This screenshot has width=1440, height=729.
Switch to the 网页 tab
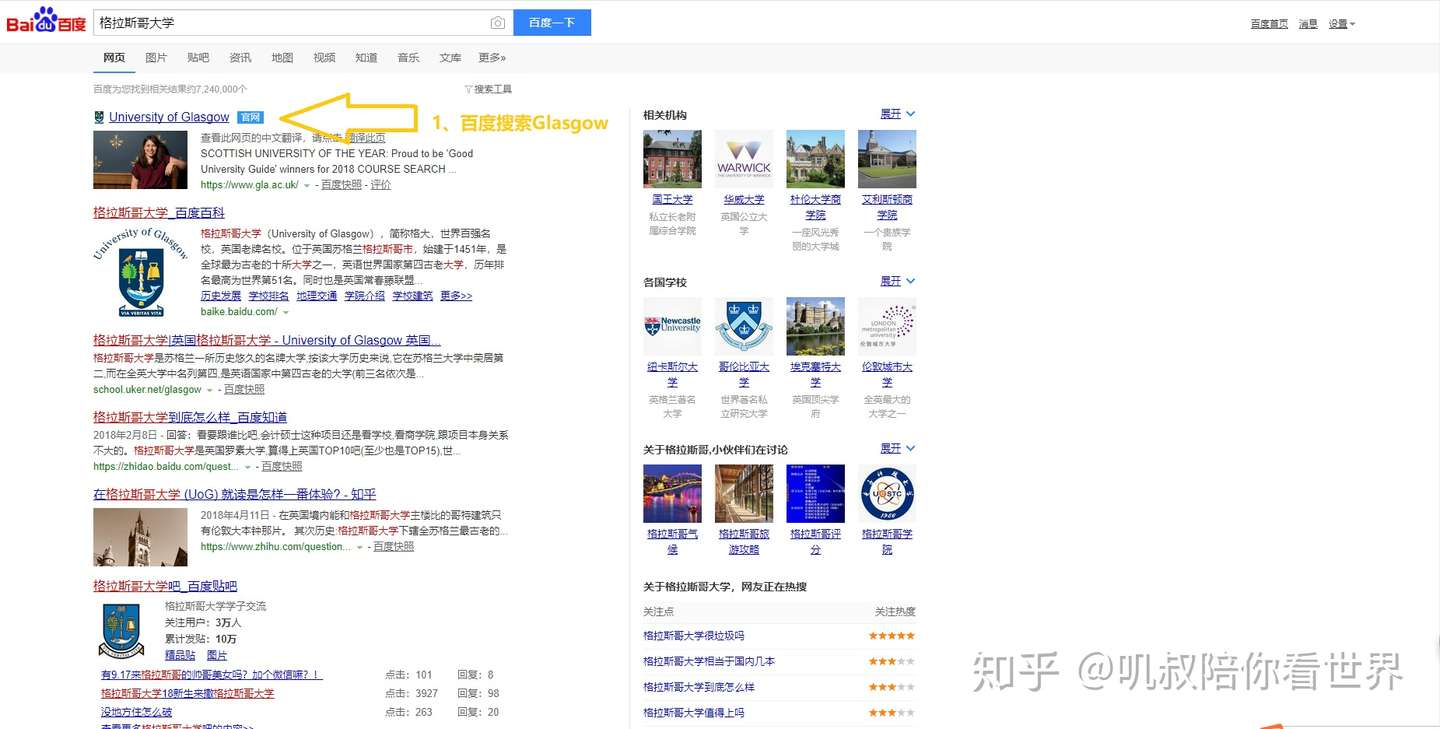click(114, 58)
